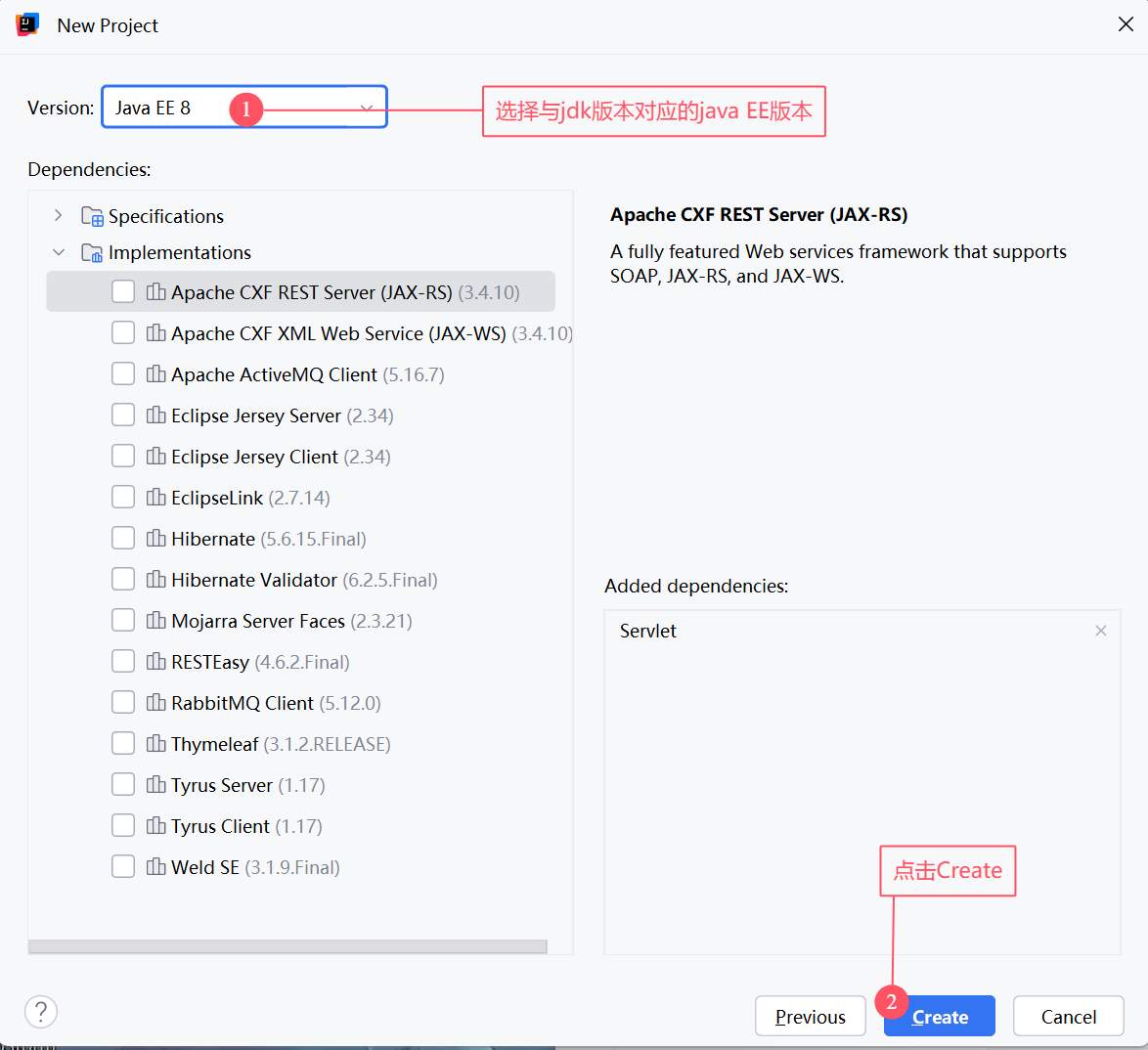
Task: Click library icon beside Eclipse Jersey Server
Action: (x=155, y=415)
